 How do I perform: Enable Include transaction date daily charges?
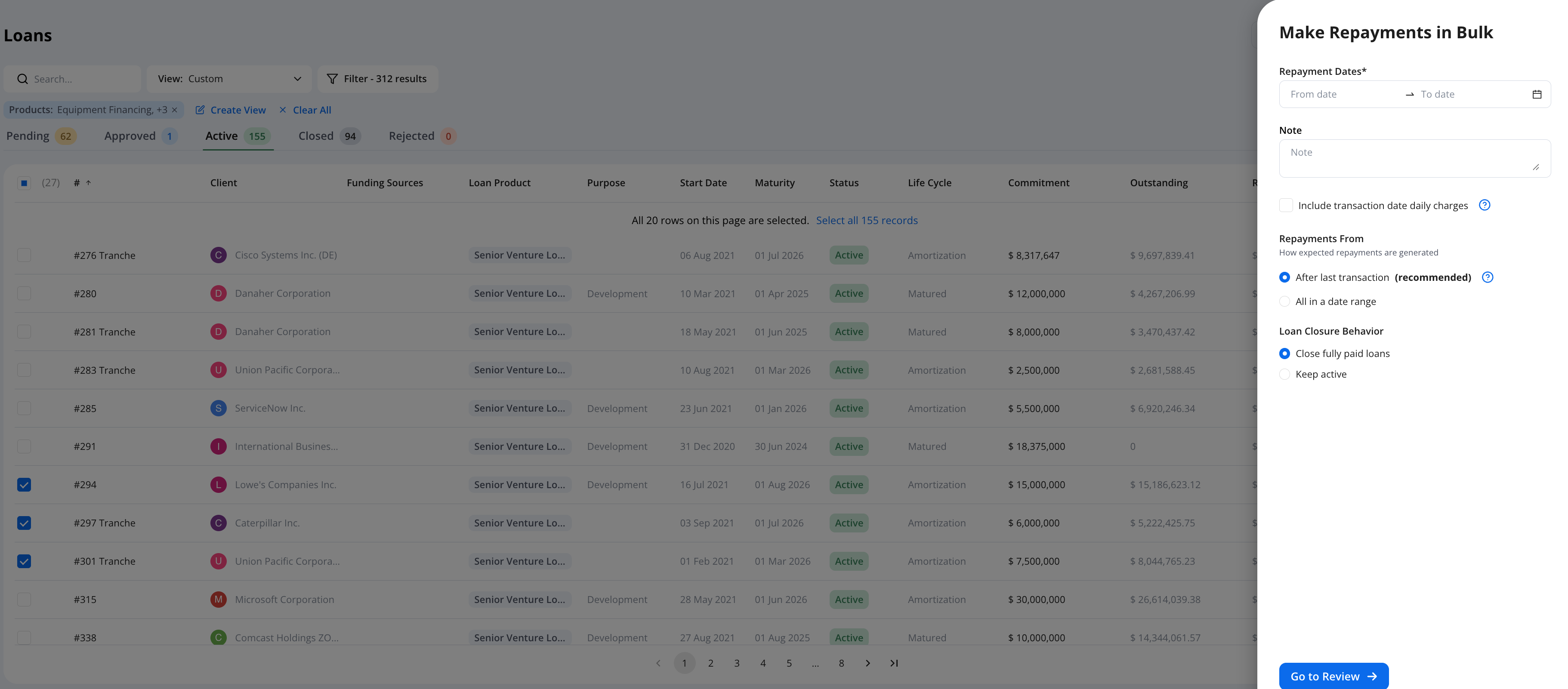[1286, 206]
